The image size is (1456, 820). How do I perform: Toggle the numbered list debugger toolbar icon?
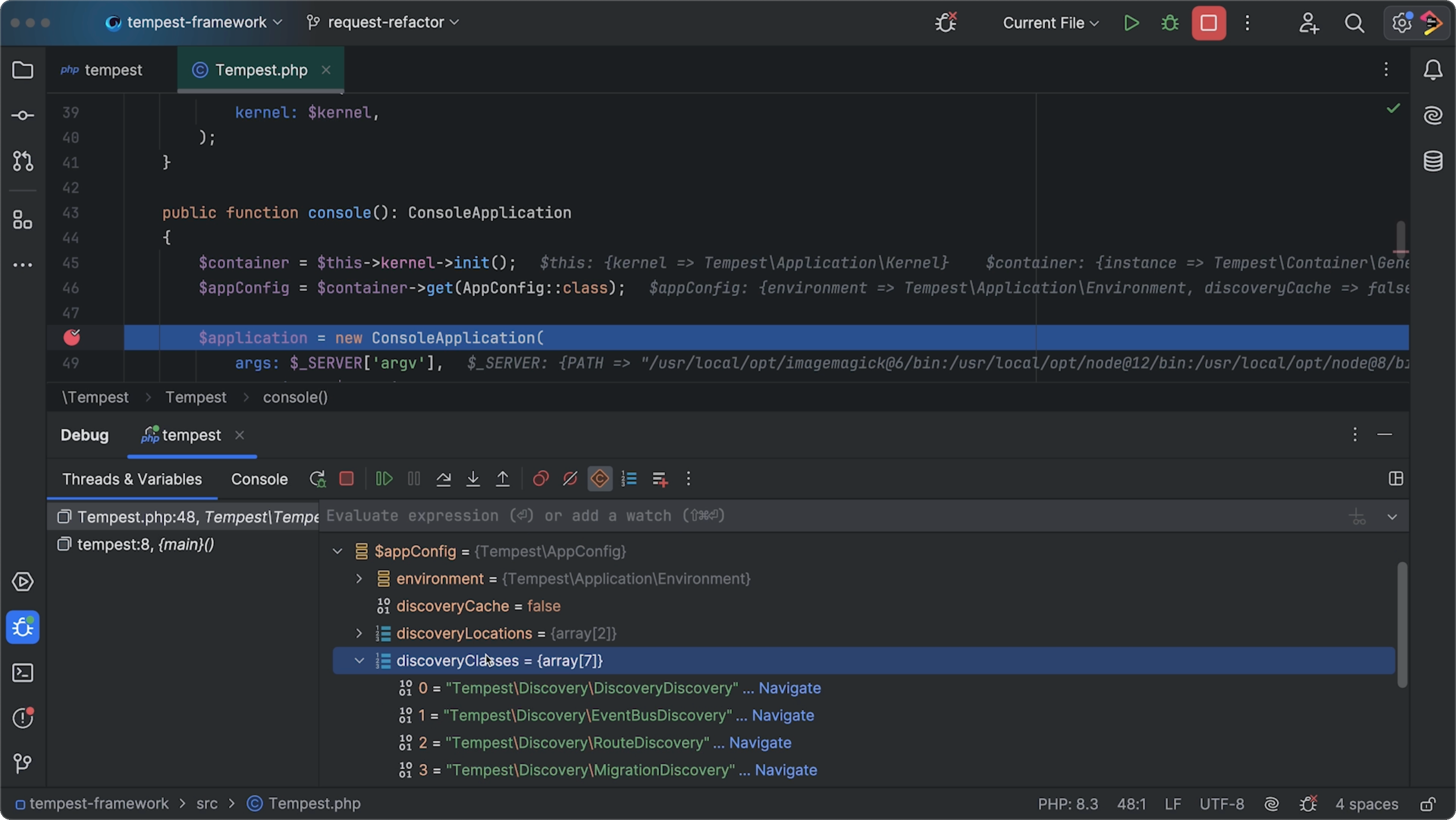pyautogui.click(x=629, y=479)
